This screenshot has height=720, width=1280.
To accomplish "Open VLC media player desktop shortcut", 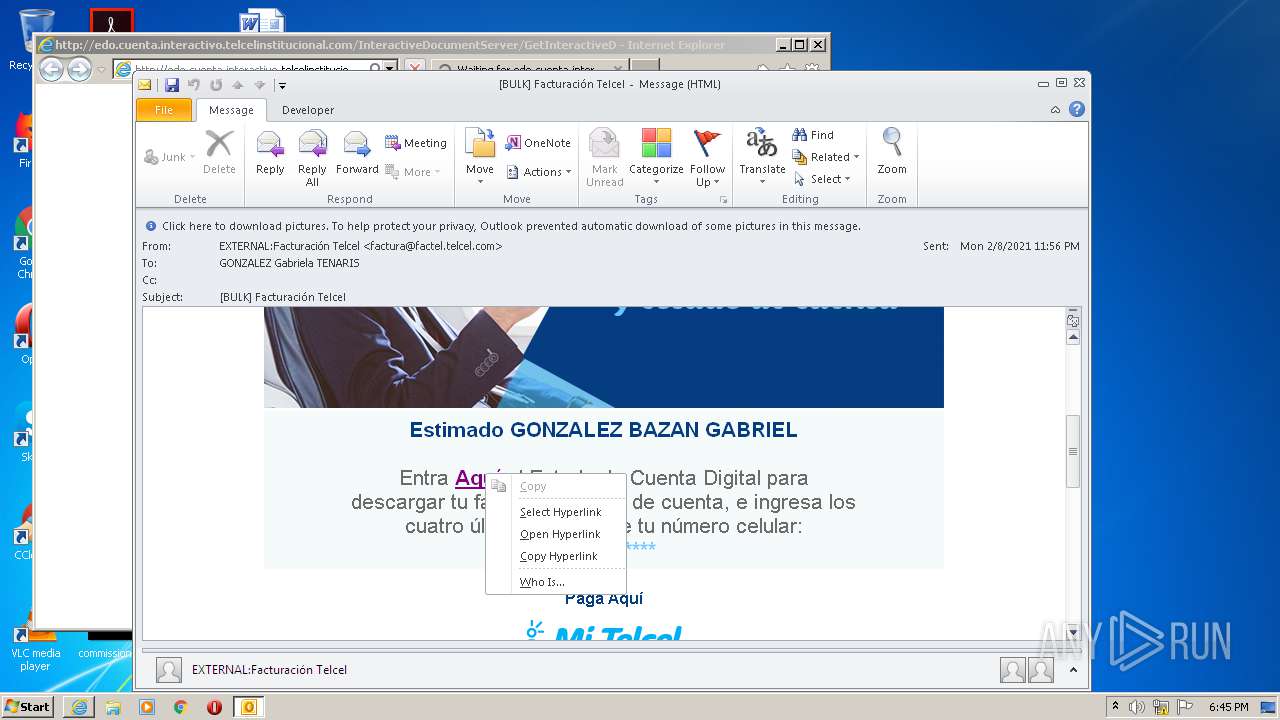I will [x=36, y=645].
